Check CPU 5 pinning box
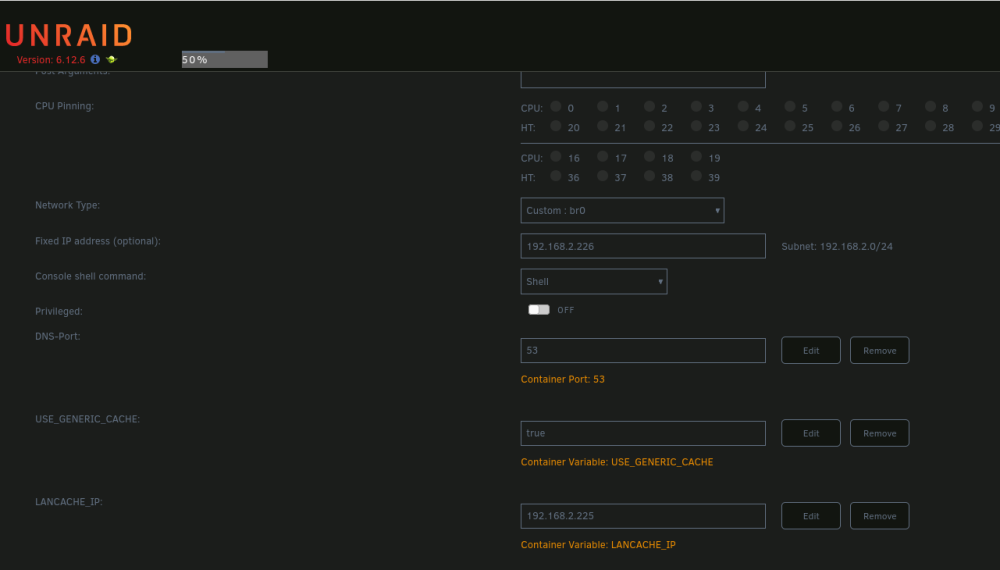The height and width of the screenshot is (570, 1000). pyautogui.click(x=790, y=106)
